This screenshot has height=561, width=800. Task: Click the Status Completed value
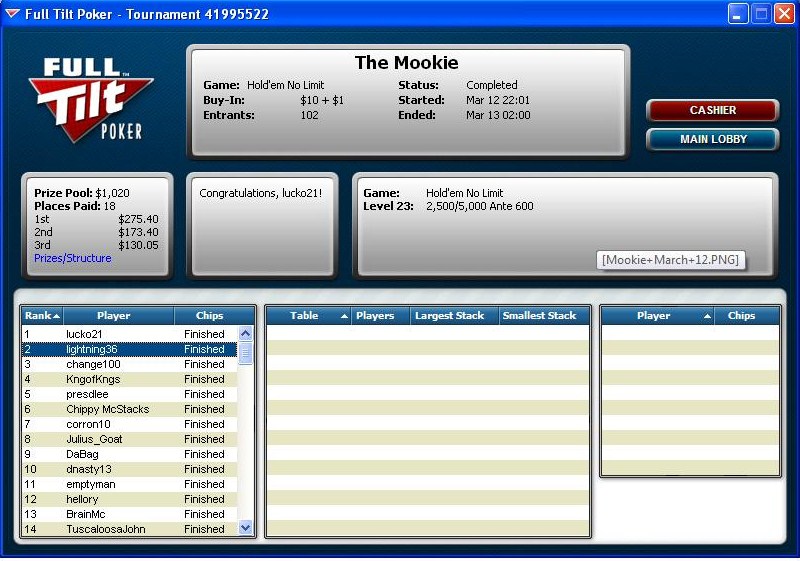[x=492, y=85]
